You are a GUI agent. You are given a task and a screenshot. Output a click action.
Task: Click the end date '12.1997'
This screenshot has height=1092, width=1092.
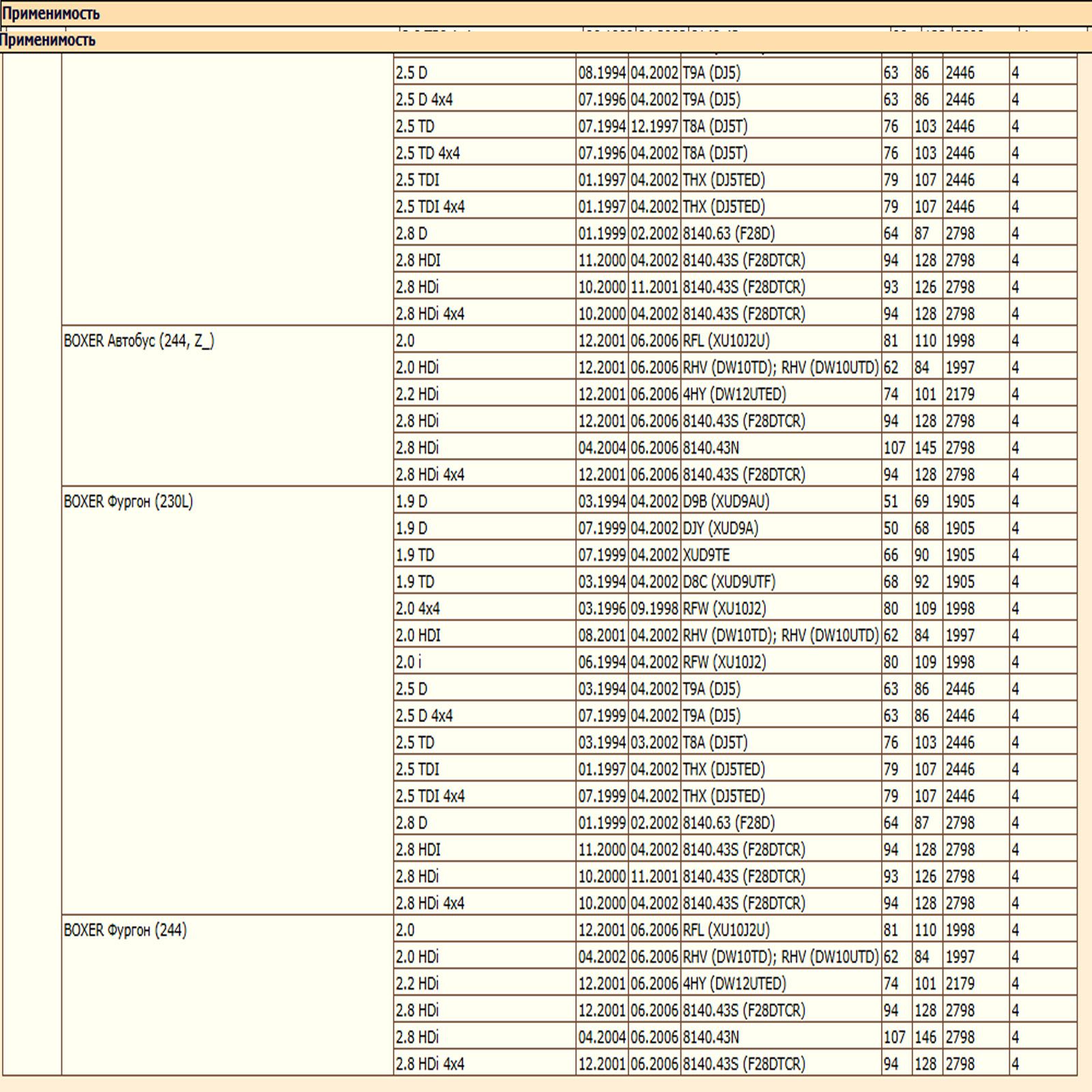coord(654,126)
